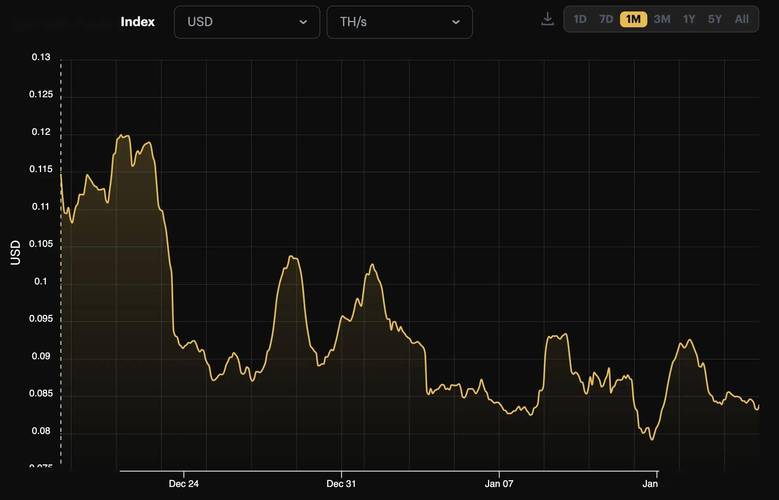Click the 0.13 y-axis tick label

click(41, 57)
